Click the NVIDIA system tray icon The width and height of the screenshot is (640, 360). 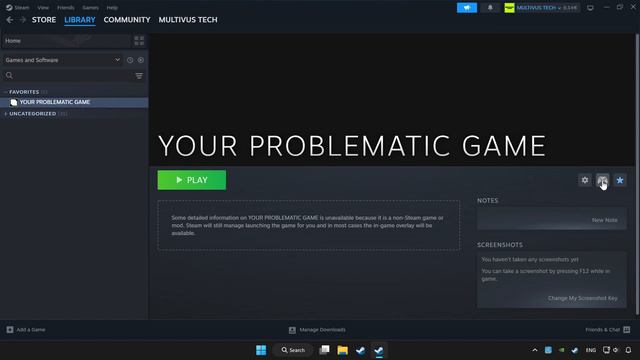pos(562,350)
